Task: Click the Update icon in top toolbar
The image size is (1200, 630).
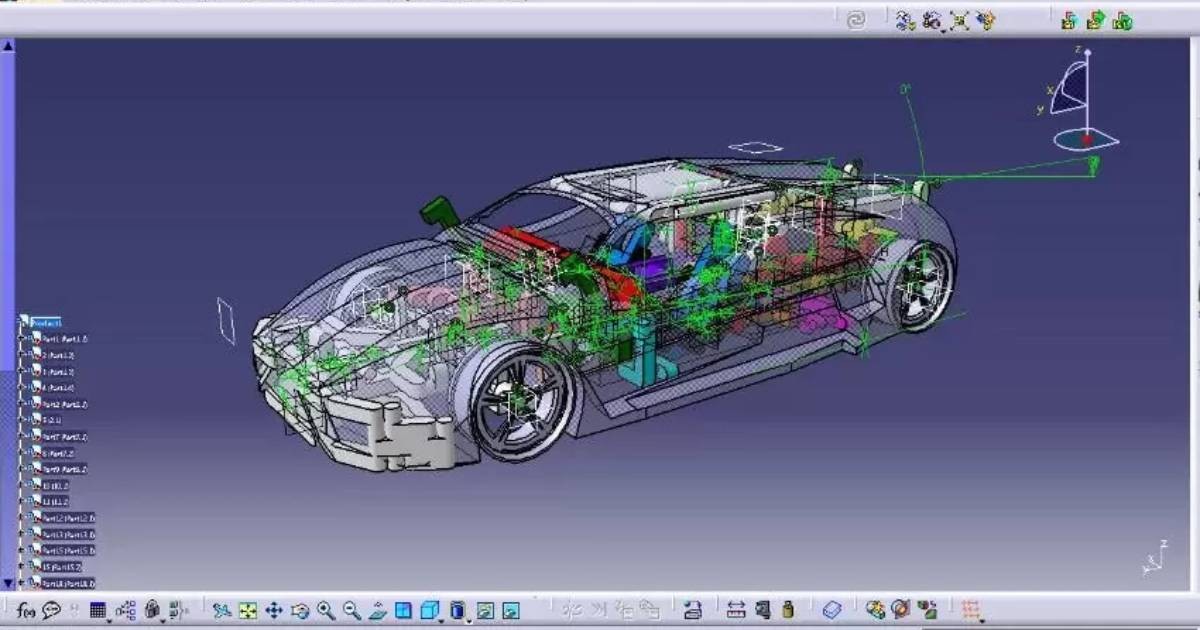Action: (855, 17)
